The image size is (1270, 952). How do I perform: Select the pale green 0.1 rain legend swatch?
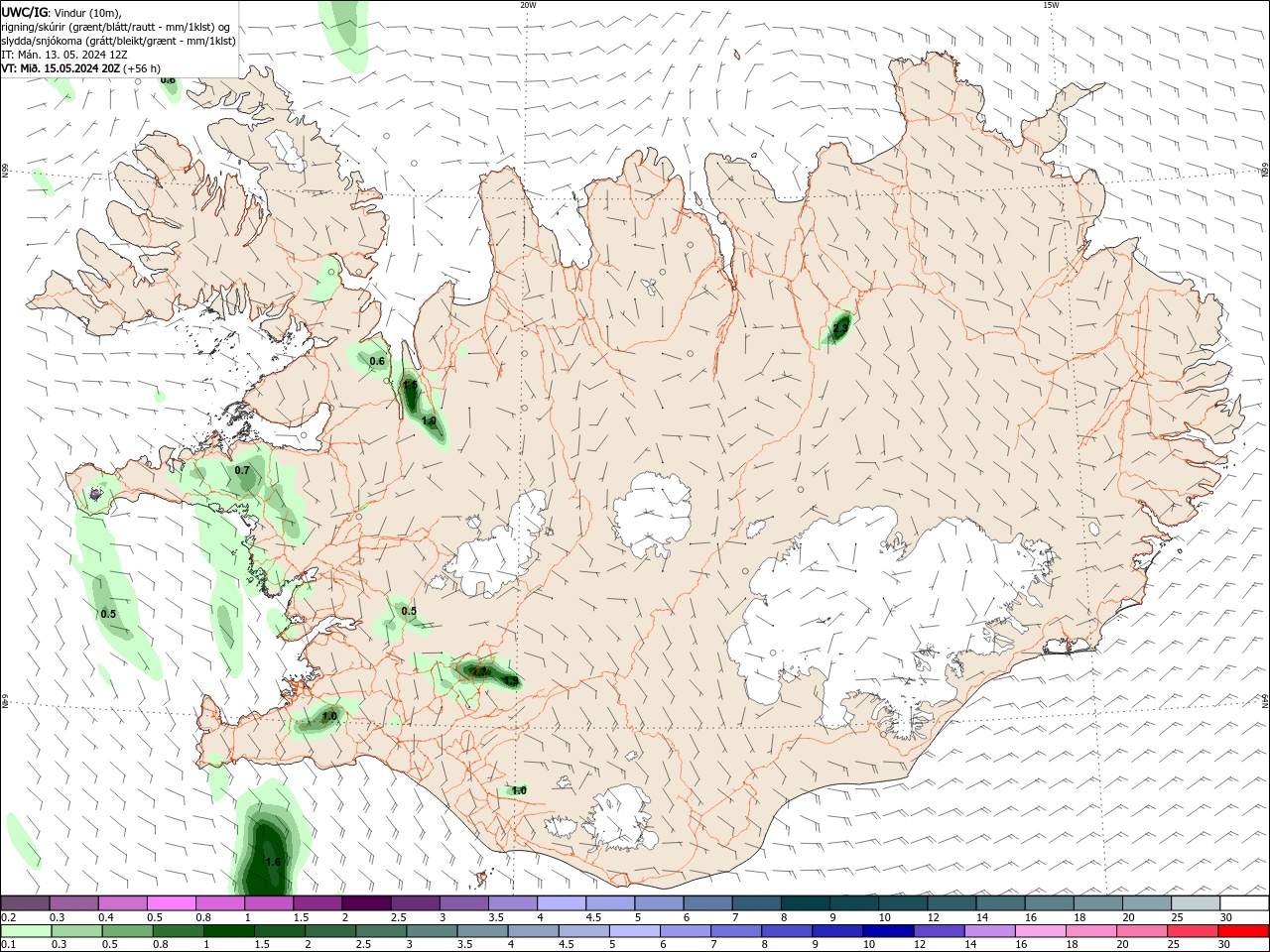click(25, 931)
